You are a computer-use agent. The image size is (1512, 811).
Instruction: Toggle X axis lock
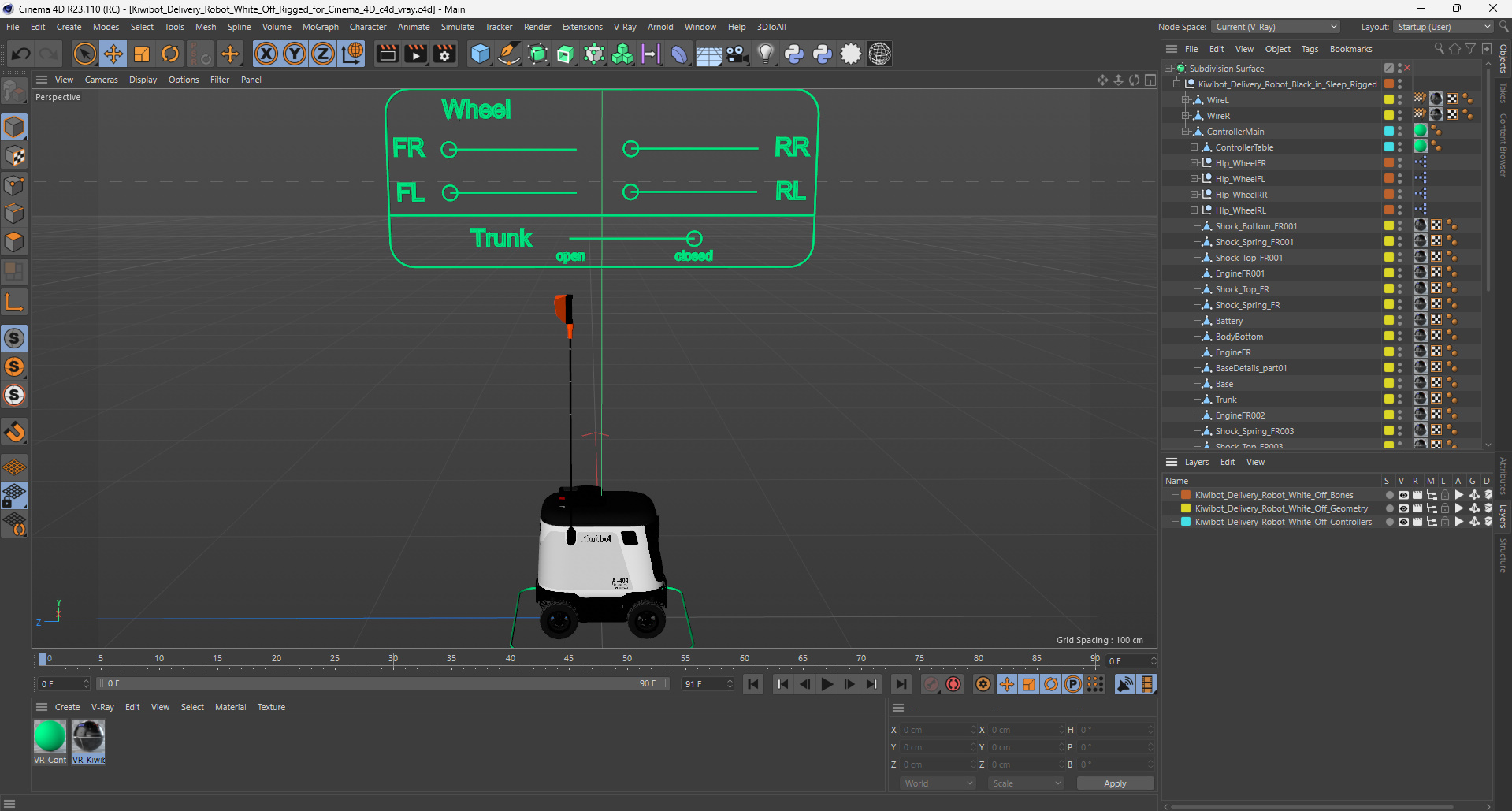[266, 54]
